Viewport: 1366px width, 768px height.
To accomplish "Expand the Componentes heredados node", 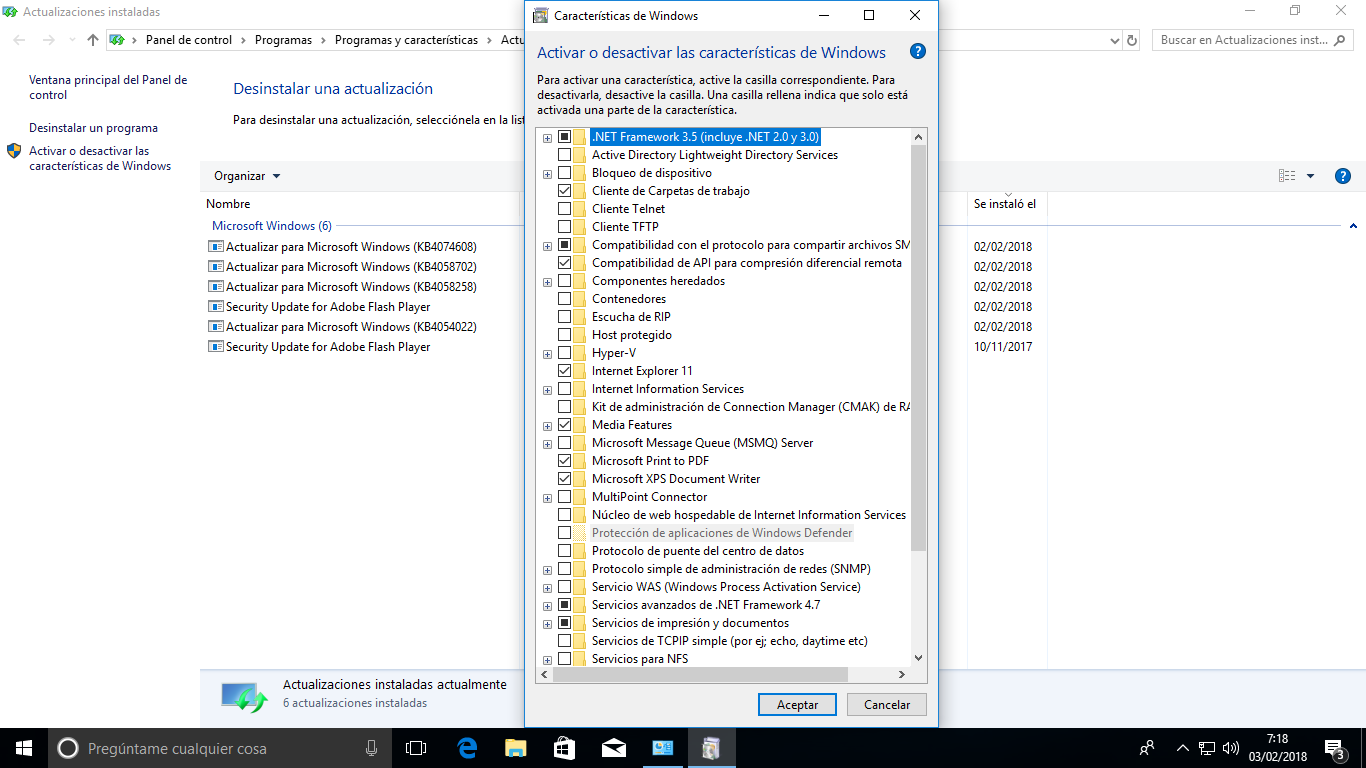I will click(x=547, y=281).
